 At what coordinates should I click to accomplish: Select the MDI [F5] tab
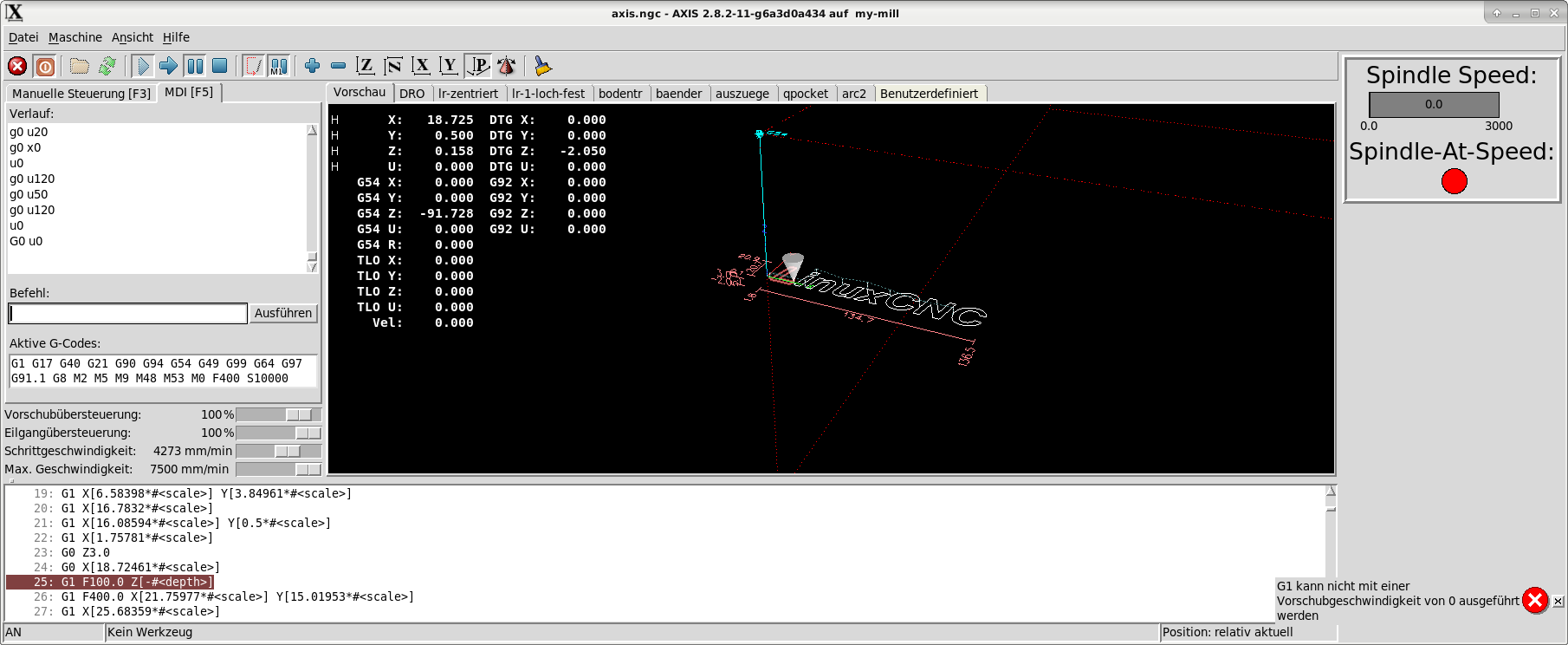point(189,92)
